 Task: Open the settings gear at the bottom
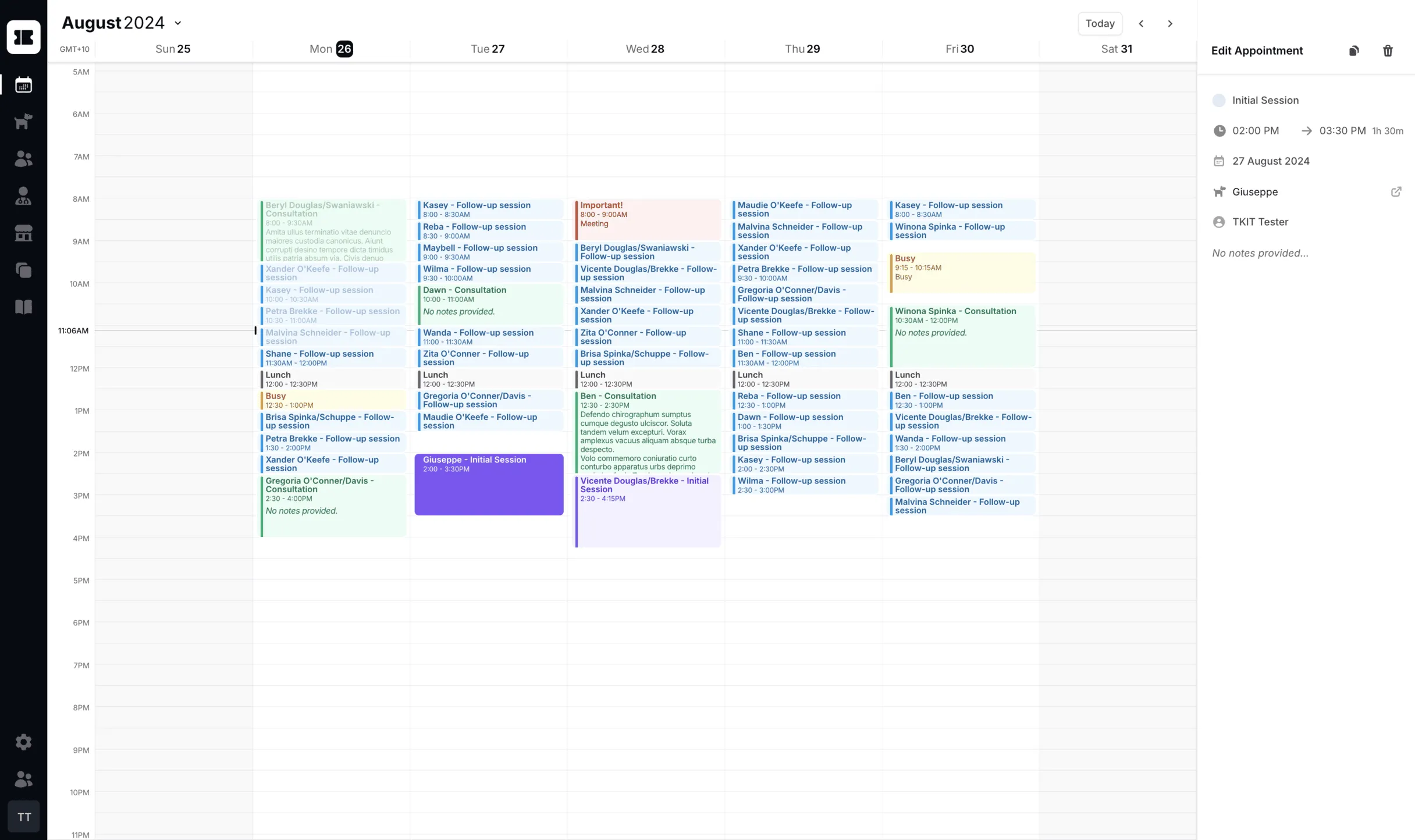(x=23, y=742)
